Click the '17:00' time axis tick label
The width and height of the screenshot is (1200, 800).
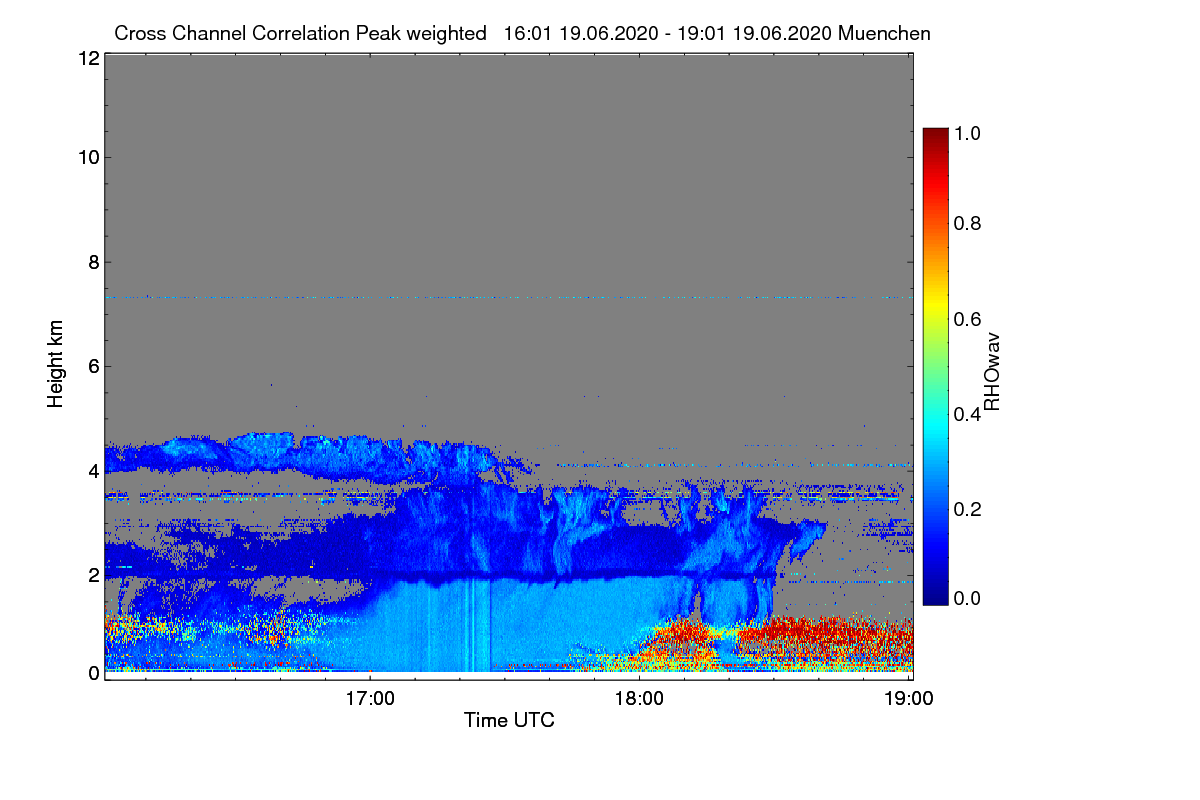pos(370,699)
